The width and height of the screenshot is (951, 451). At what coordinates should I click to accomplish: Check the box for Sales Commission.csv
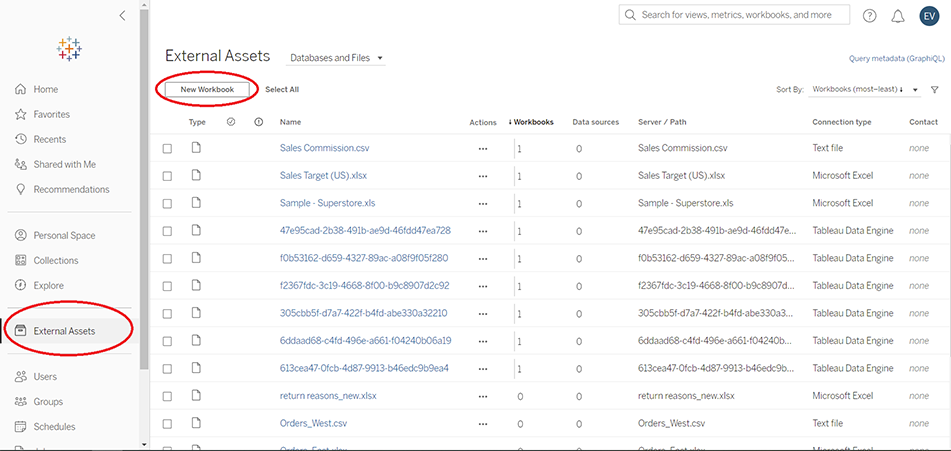tap(167, 148)
